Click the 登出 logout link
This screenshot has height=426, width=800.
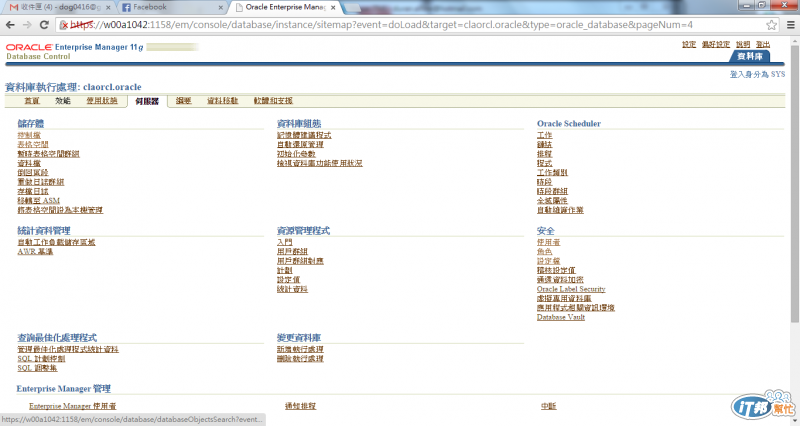tap(763, 44)
